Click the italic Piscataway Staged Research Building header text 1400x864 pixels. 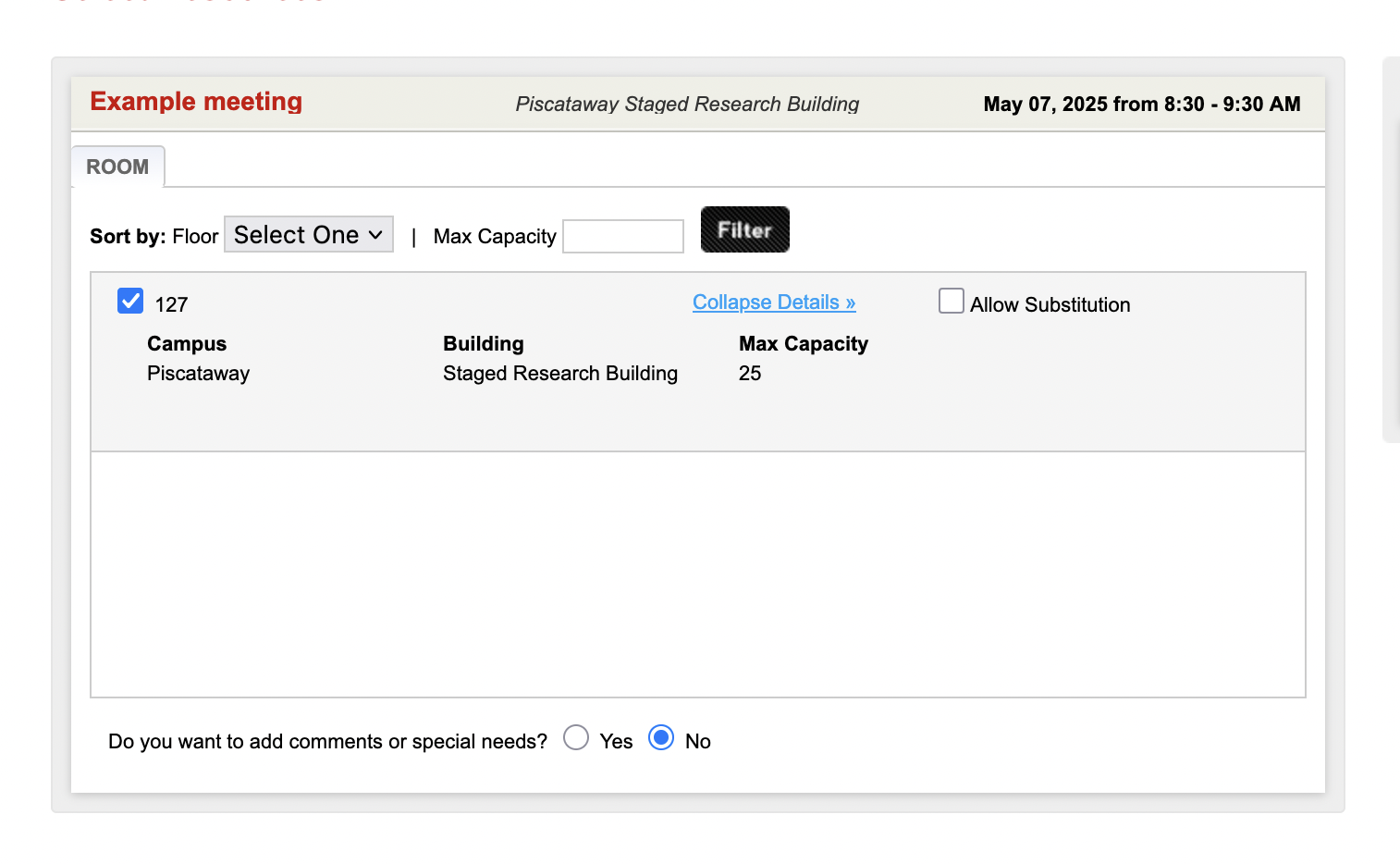tap(687, 105)
